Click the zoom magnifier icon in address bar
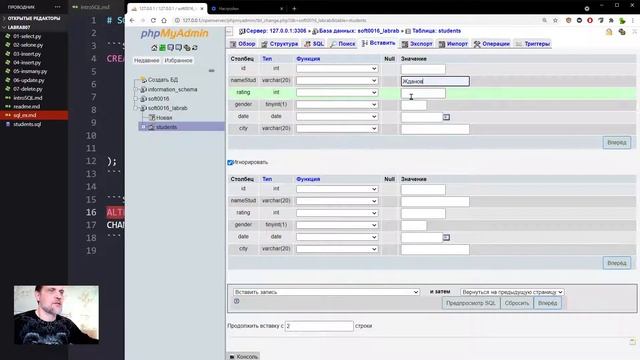640x360 pixels. point(544,20)
